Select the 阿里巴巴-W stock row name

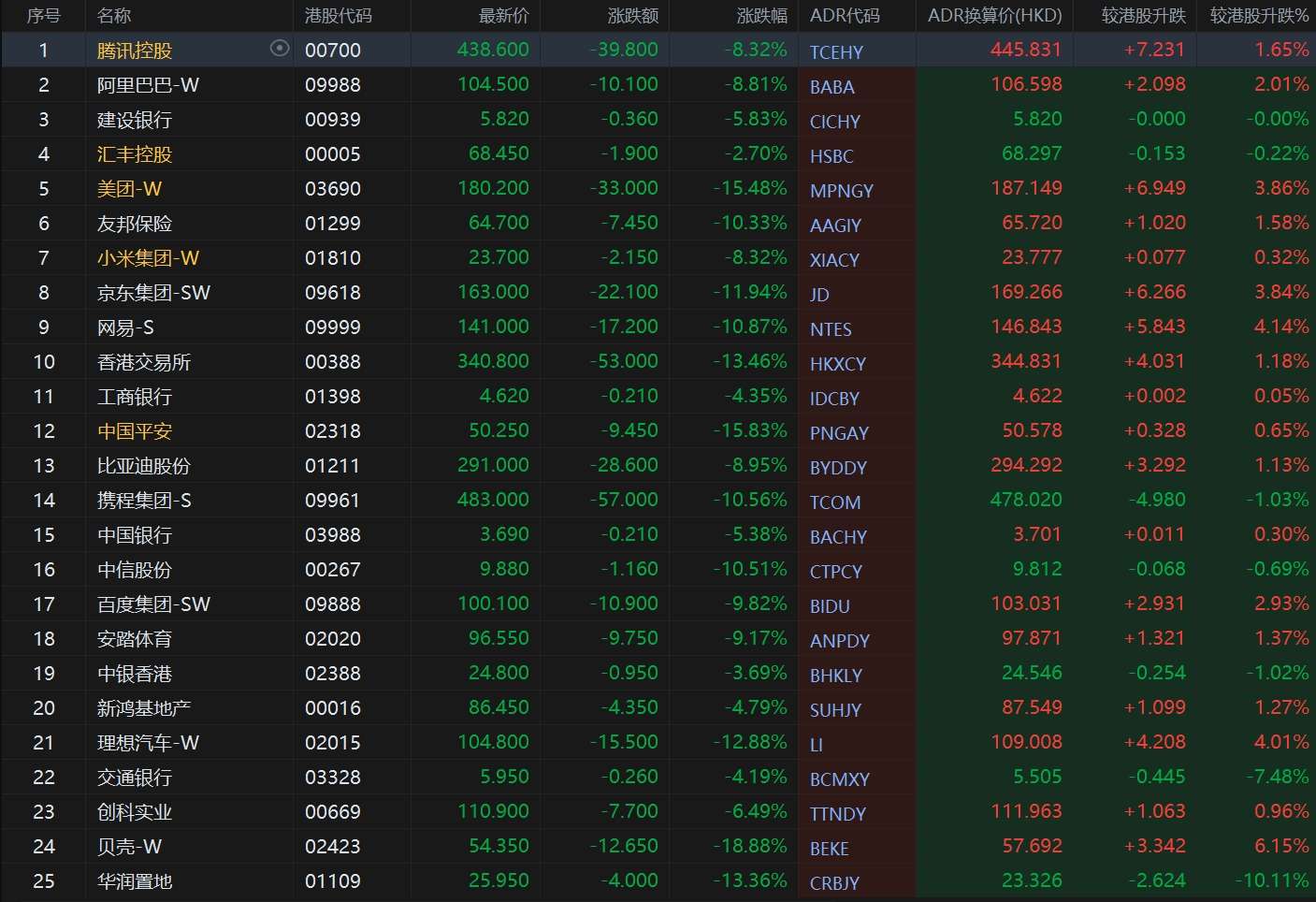148,85
